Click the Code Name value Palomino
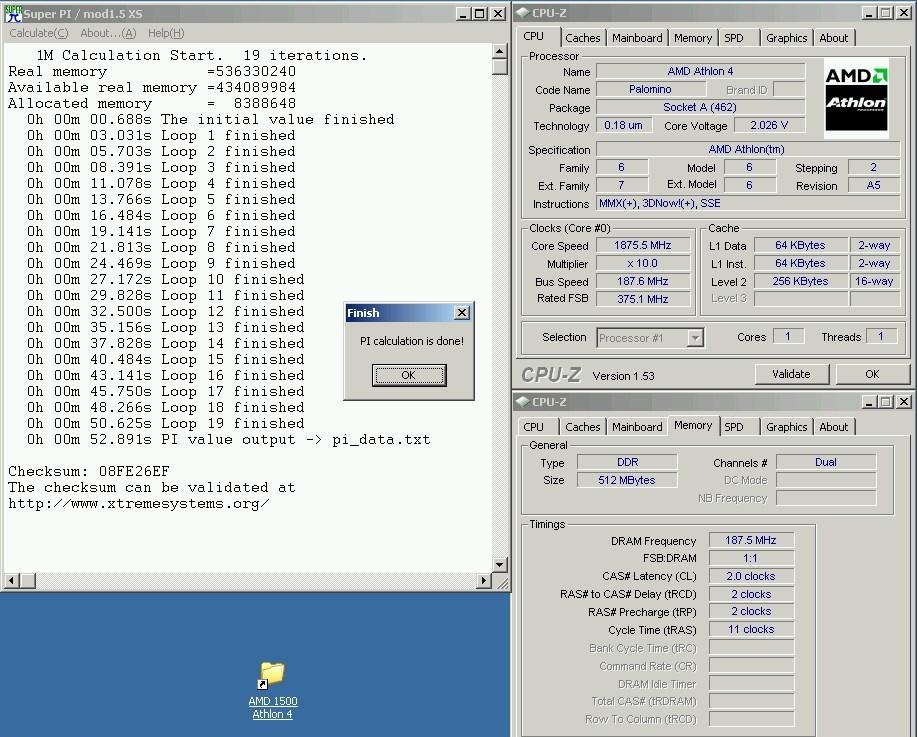 pos(650,89)
